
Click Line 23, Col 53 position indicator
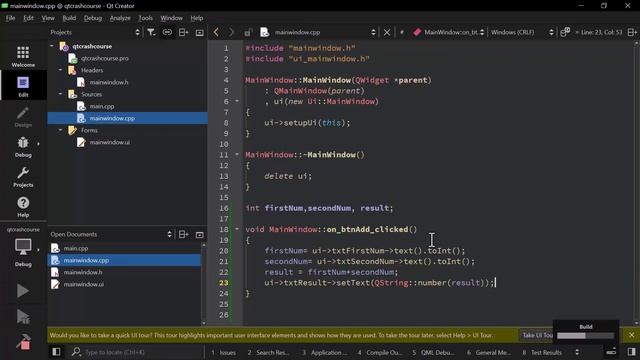coord(602,32)
